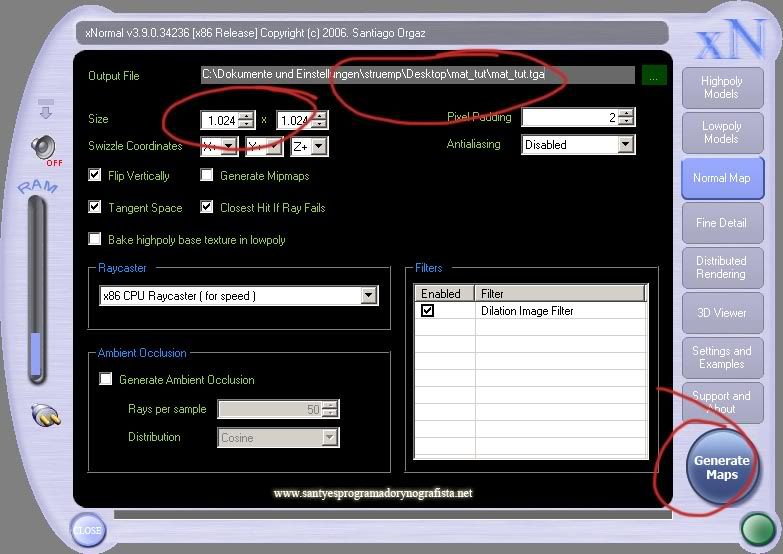The height and width of the screenshot is (554, 783).
Task: Toggle Closest Hit If Ray Fails
Action: coord(206,207)
